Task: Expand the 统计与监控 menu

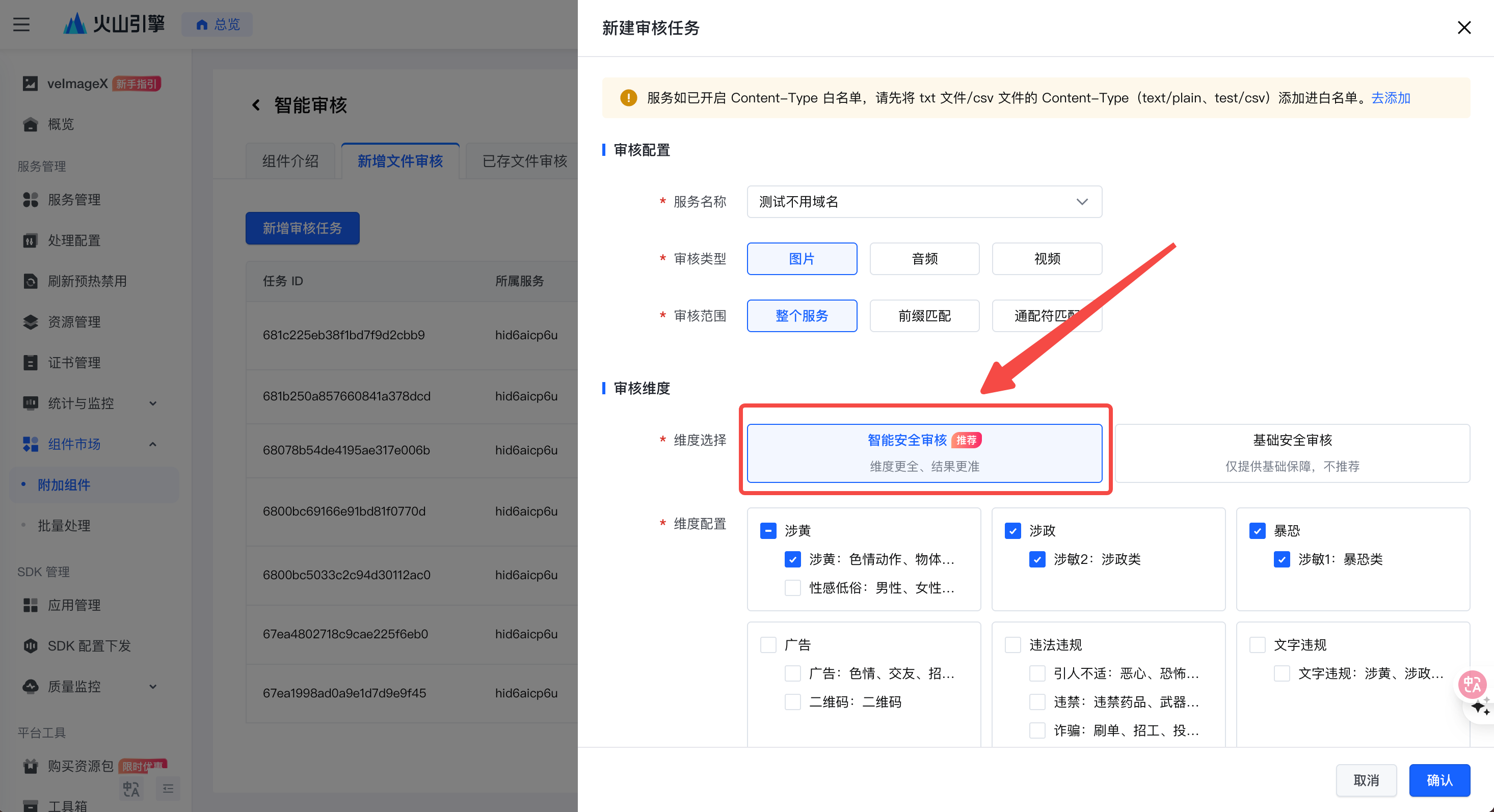Action: tap(152, 403)
